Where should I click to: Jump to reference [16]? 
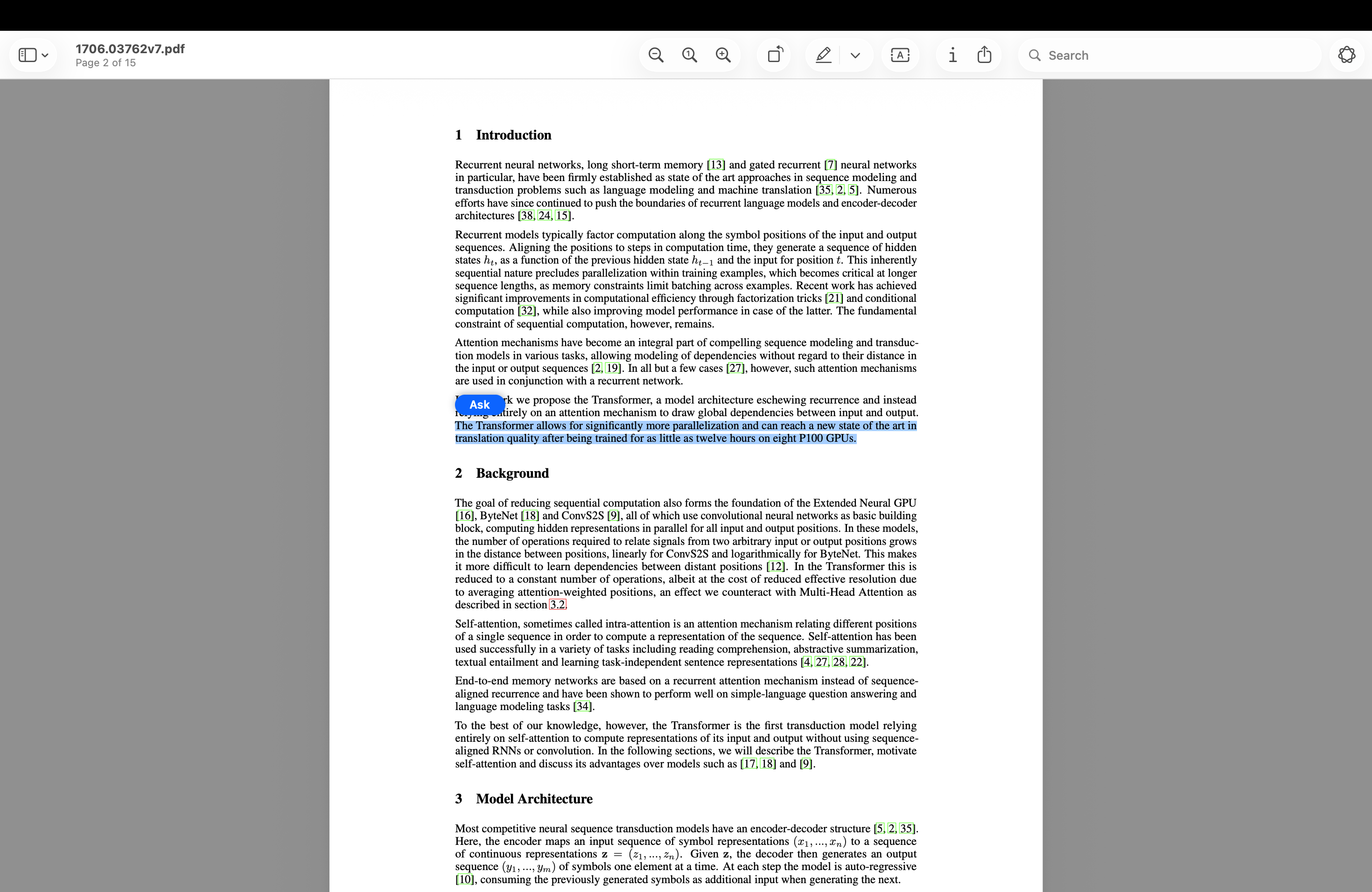click(465, 516)
